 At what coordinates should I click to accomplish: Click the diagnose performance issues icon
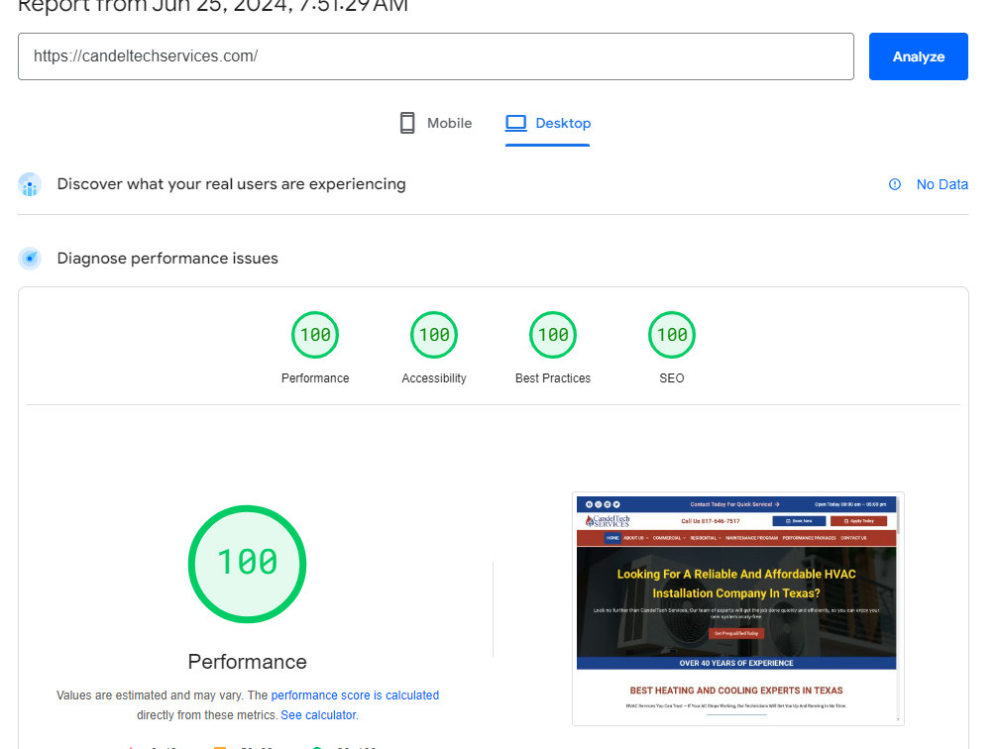click(29, 258)
